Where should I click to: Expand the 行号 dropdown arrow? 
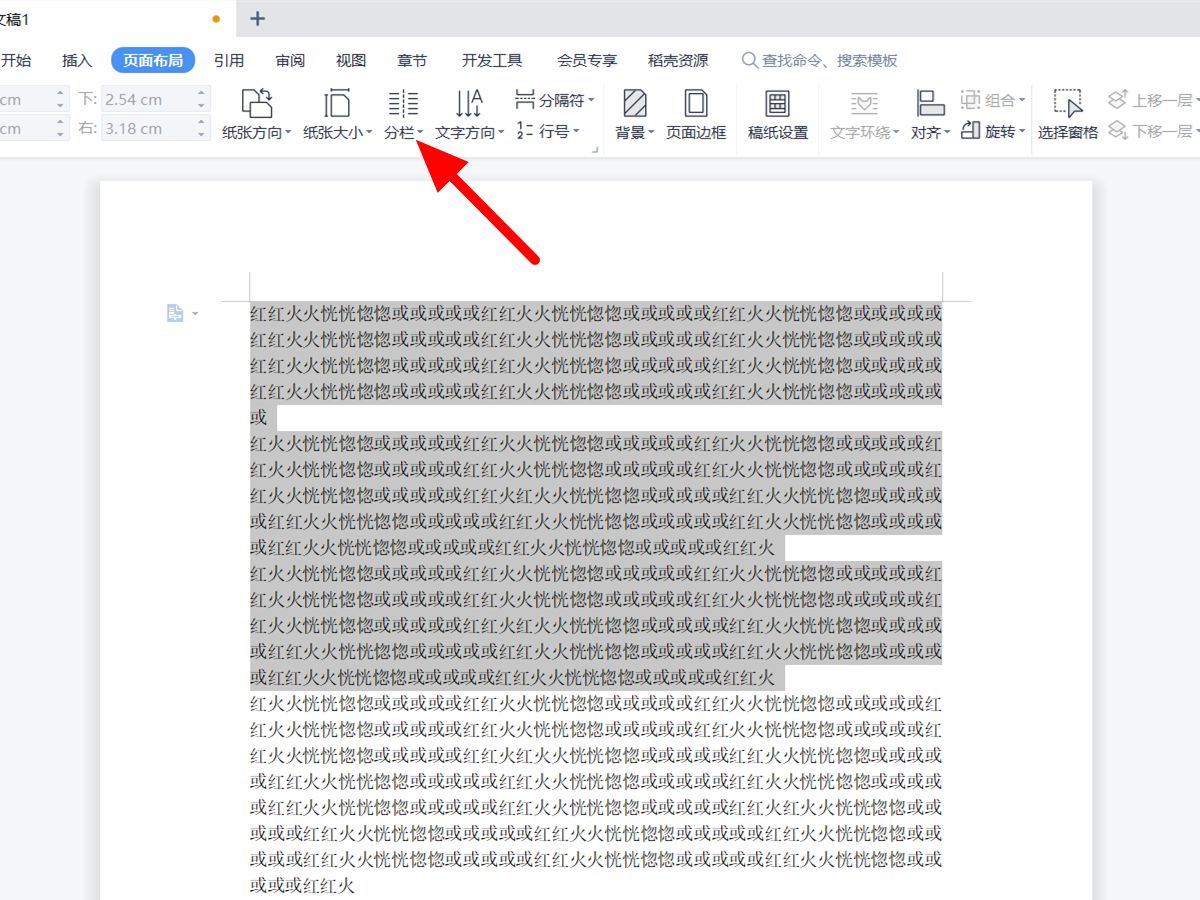(x=576, y=131)
